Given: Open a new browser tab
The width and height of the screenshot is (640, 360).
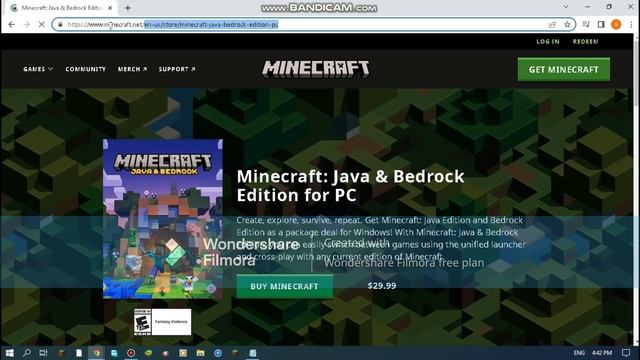Looking at the screenshot, I should (128, 8).
